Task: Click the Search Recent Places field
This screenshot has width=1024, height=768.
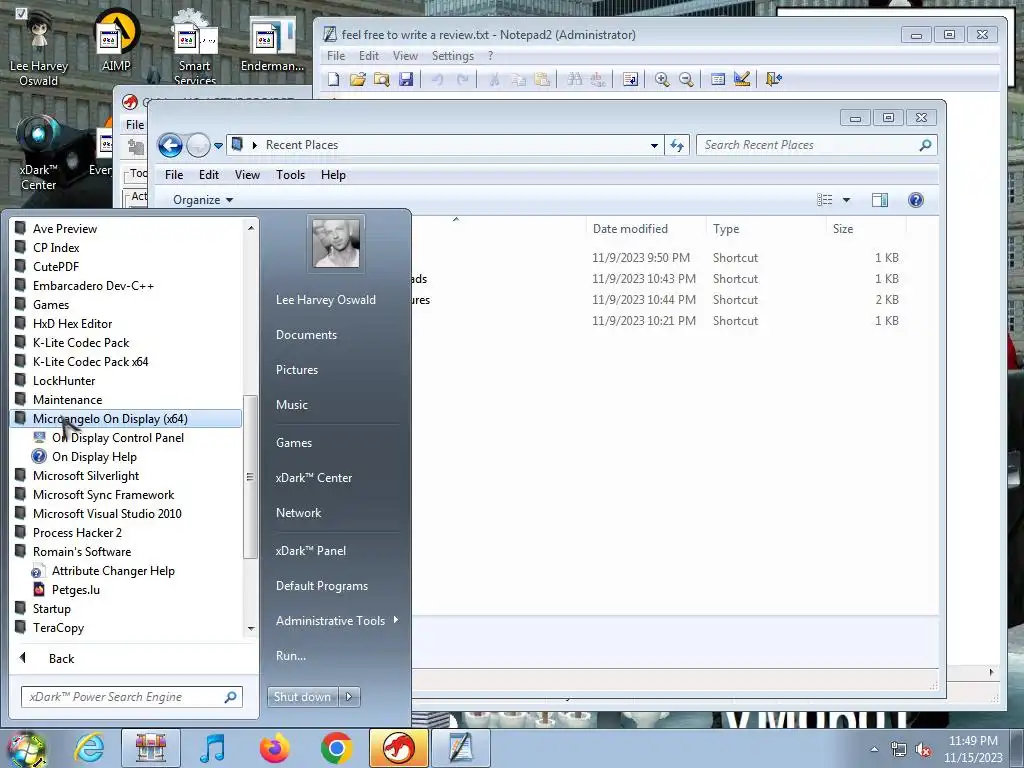Action: click(817, 145)
